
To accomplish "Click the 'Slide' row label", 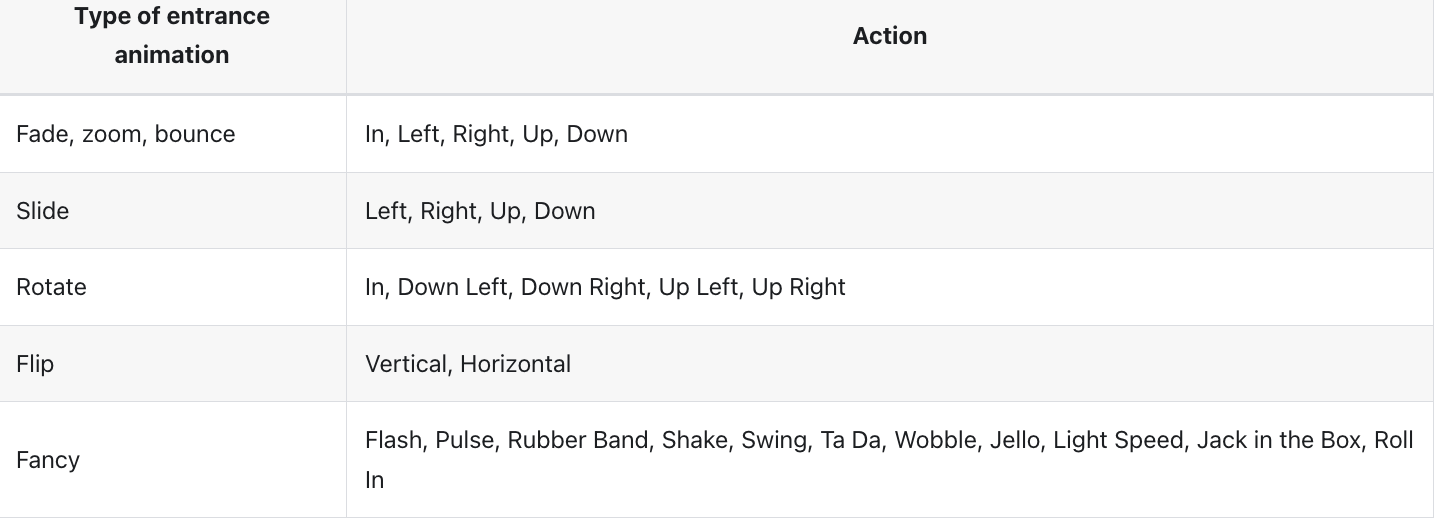I will pos(42,211).
